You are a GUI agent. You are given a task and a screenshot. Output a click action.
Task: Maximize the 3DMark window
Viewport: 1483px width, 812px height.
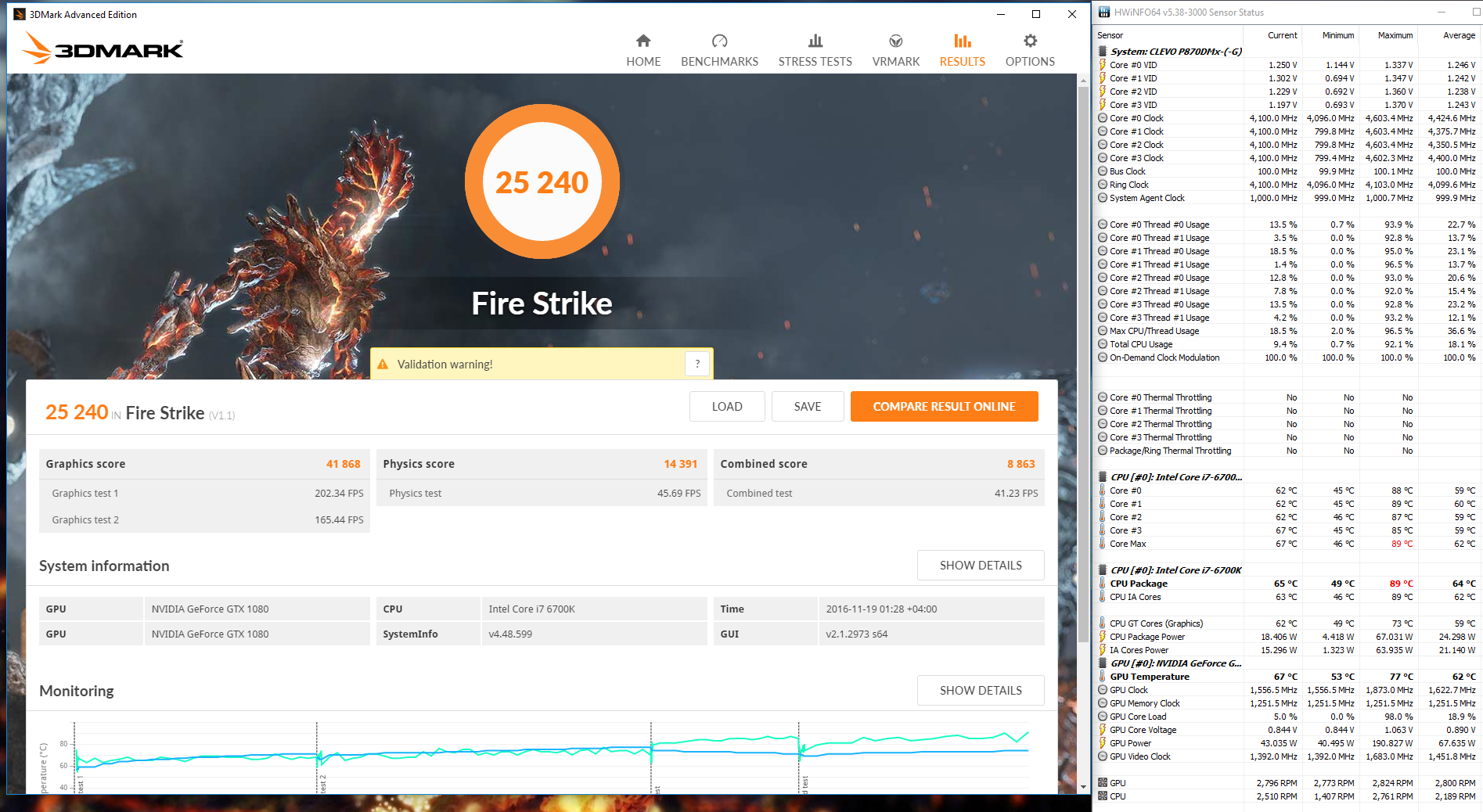click(1035, 14)
